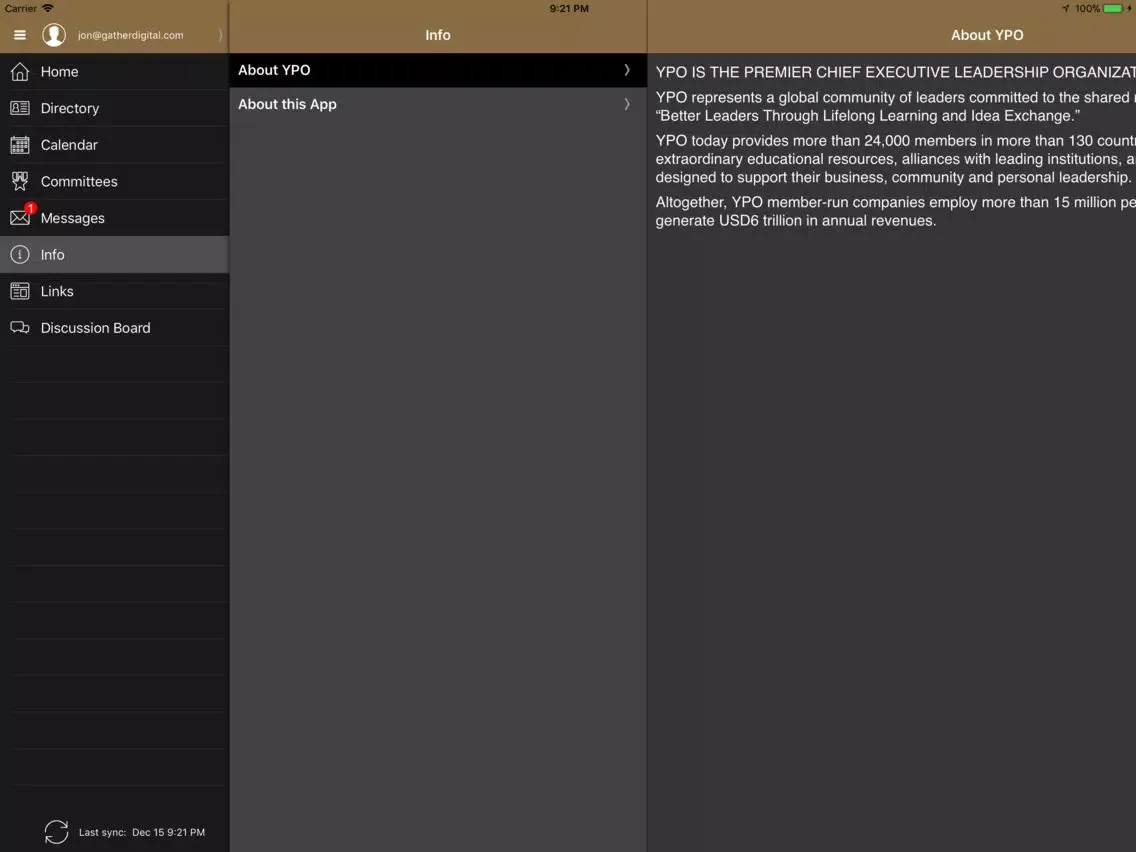
Task: Click the Info circle icon
Action: tap(20, 254)
